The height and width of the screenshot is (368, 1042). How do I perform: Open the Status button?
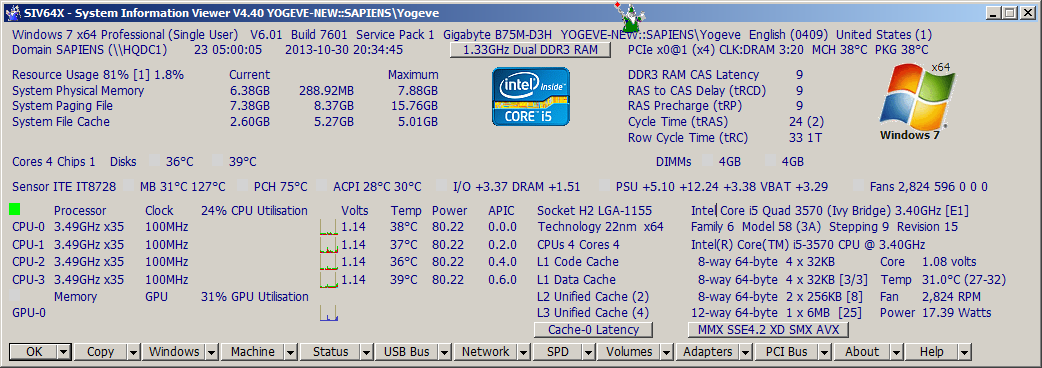330,352
